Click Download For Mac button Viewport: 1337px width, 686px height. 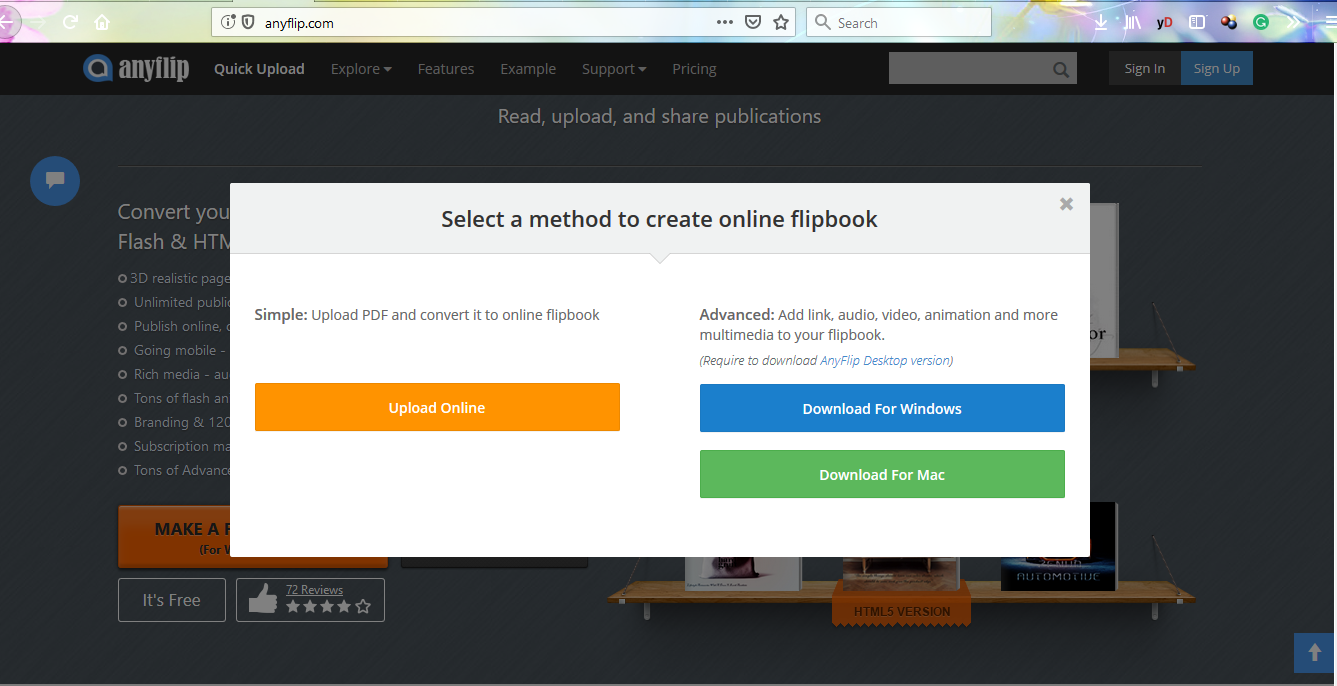click(882, 474)
